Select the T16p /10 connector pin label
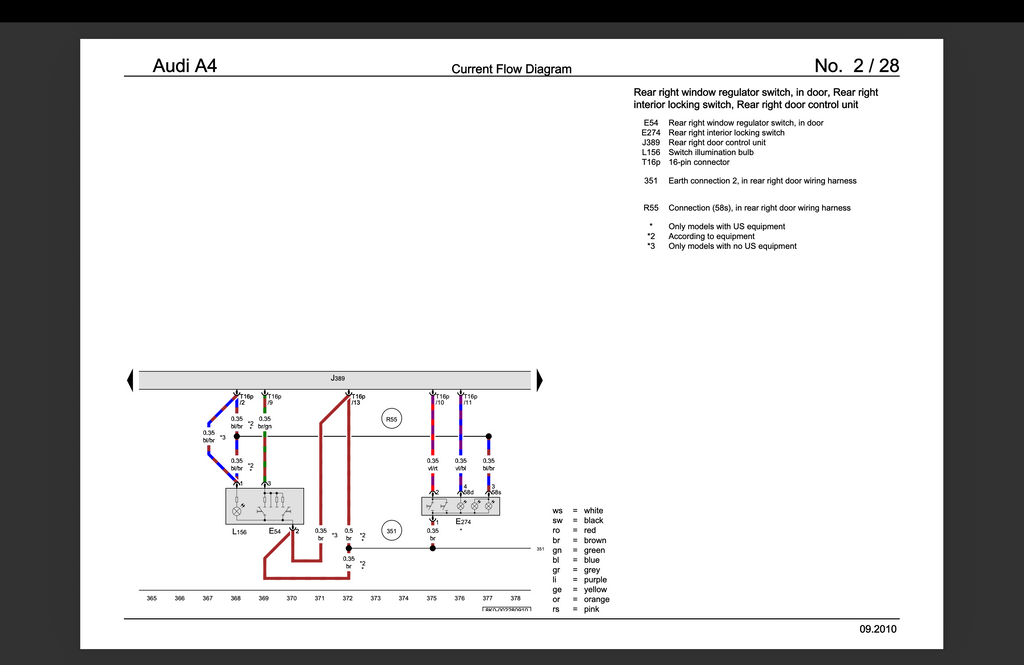 pos(442,399)
